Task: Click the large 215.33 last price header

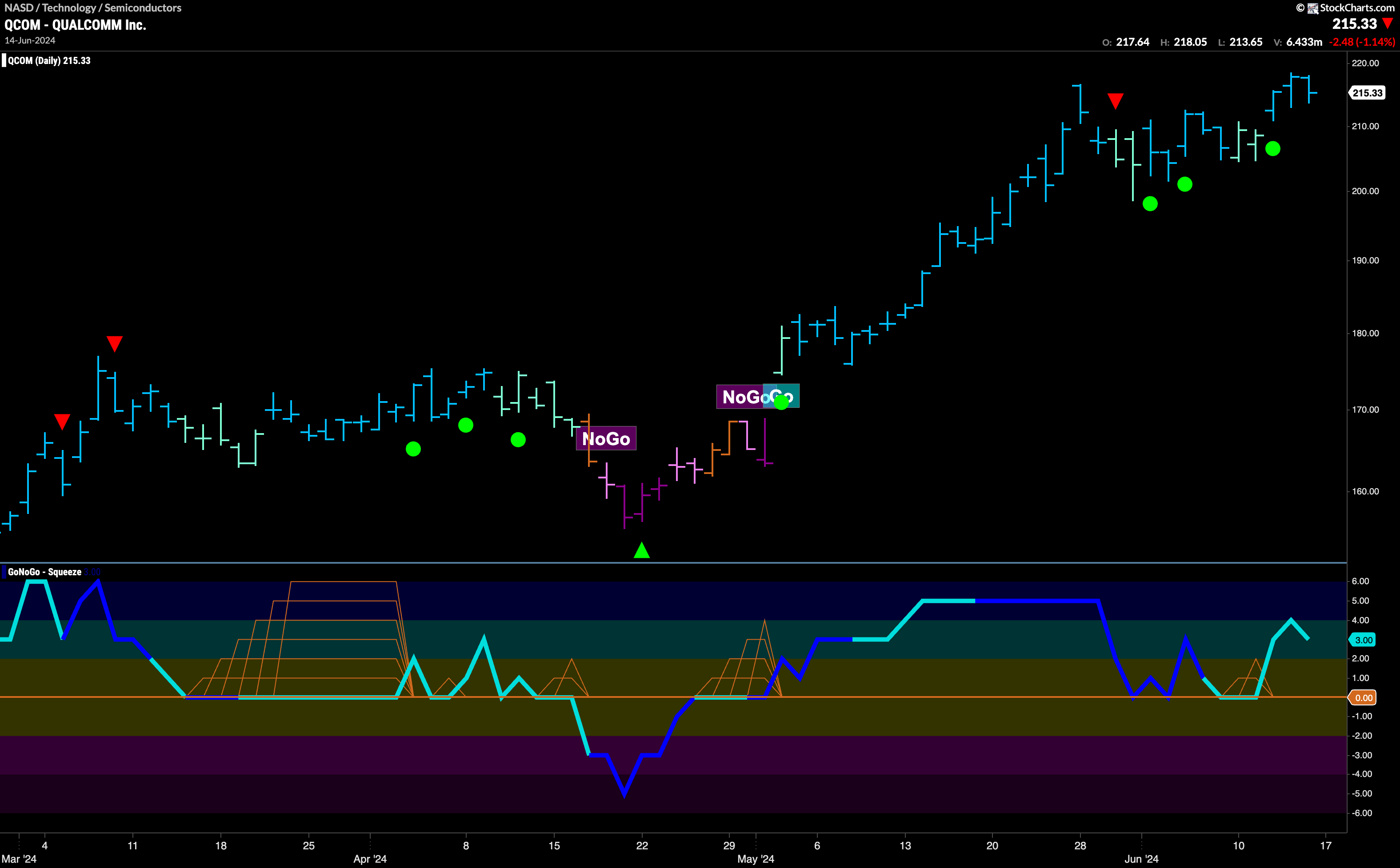Action: click(1354, 24)
